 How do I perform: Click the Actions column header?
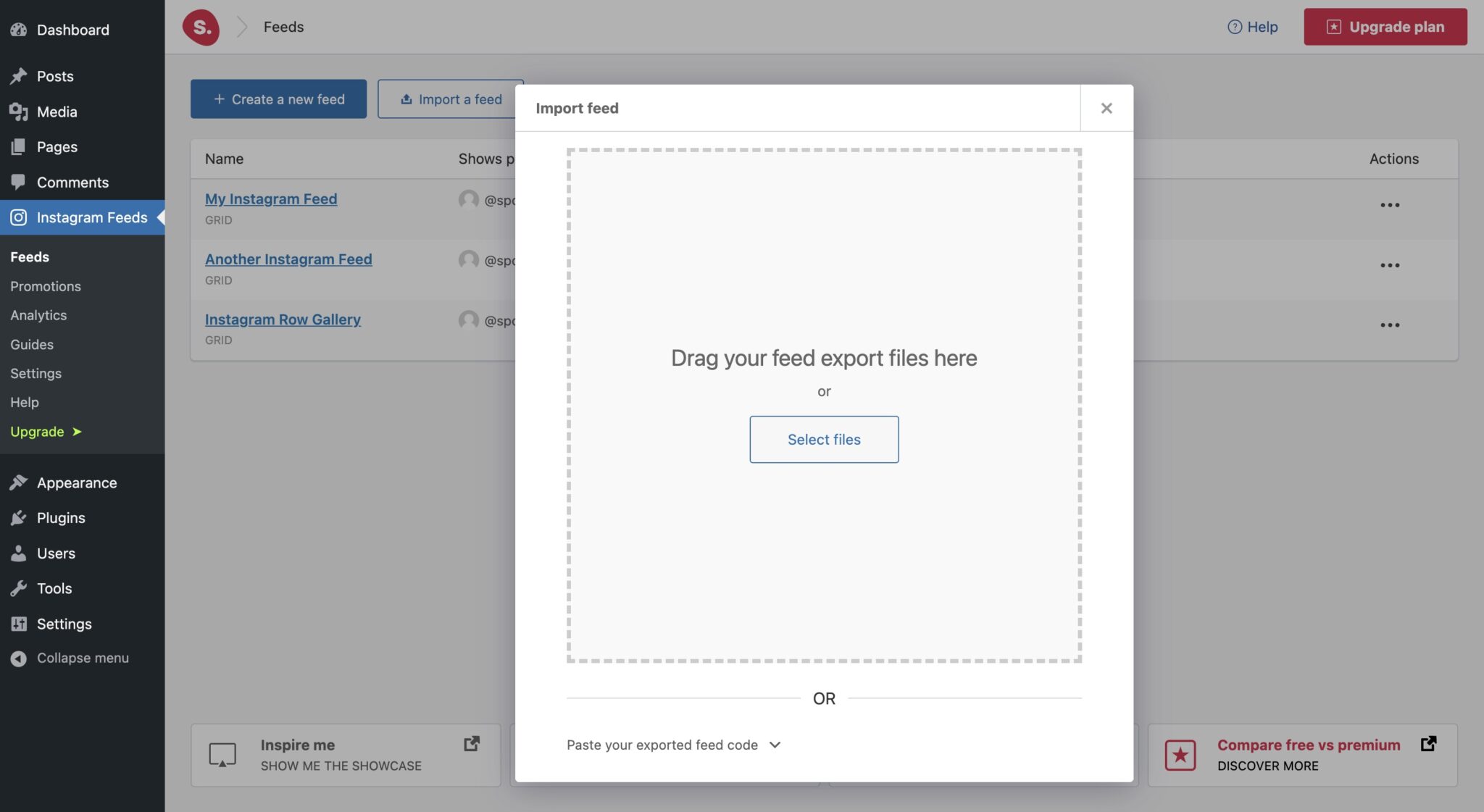[x=1394, y=159]
